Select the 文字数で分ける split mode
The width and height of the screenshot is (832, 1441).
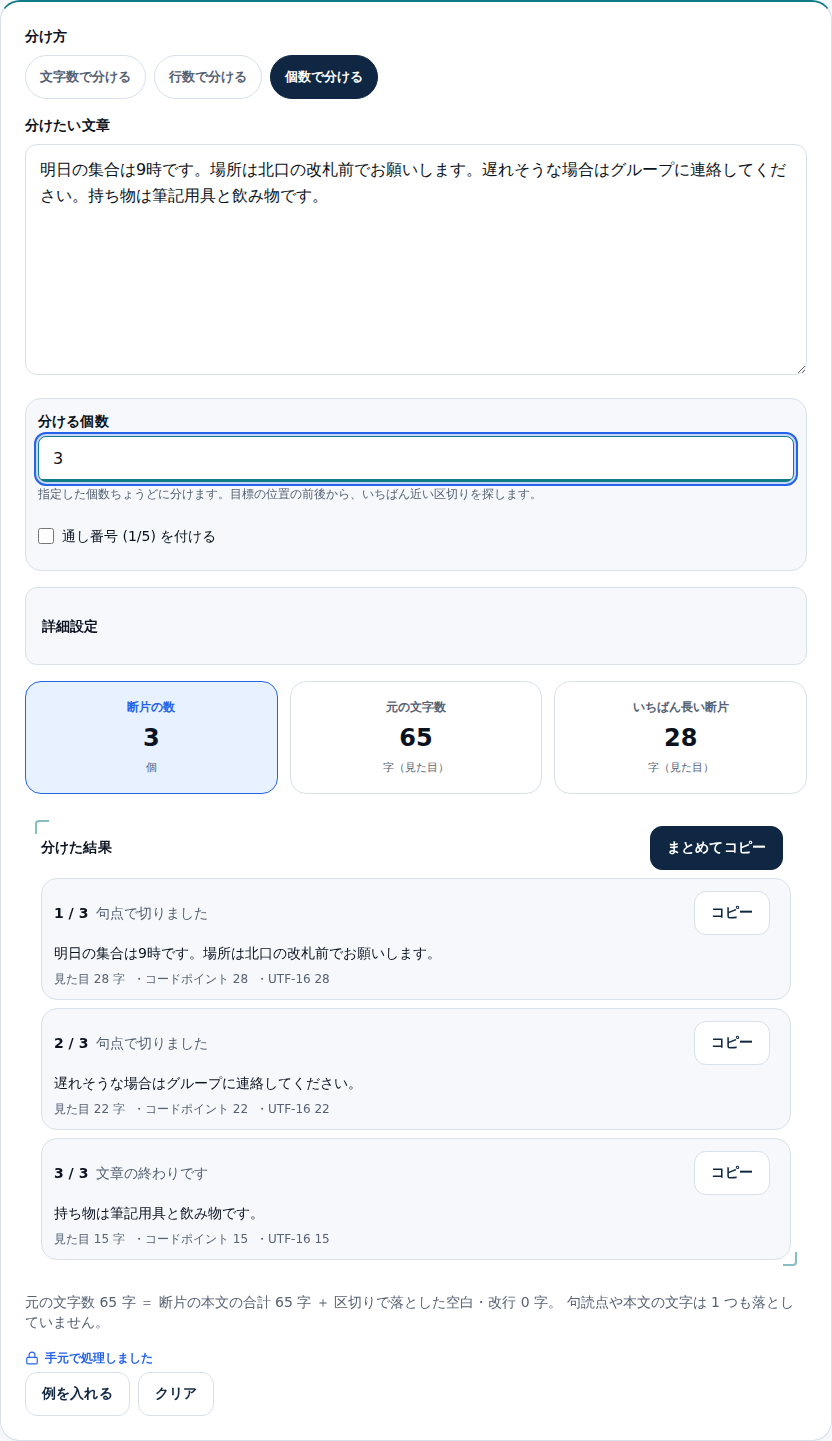tap(85, 77)
